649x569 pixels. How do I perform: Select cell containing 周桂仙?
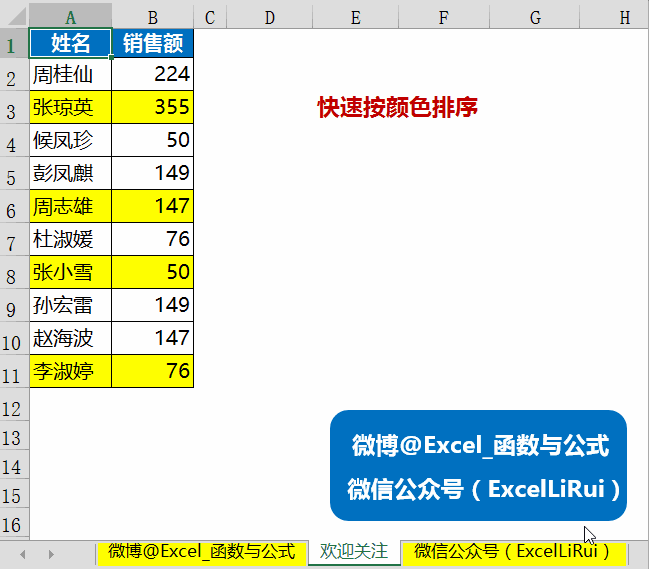70,74
